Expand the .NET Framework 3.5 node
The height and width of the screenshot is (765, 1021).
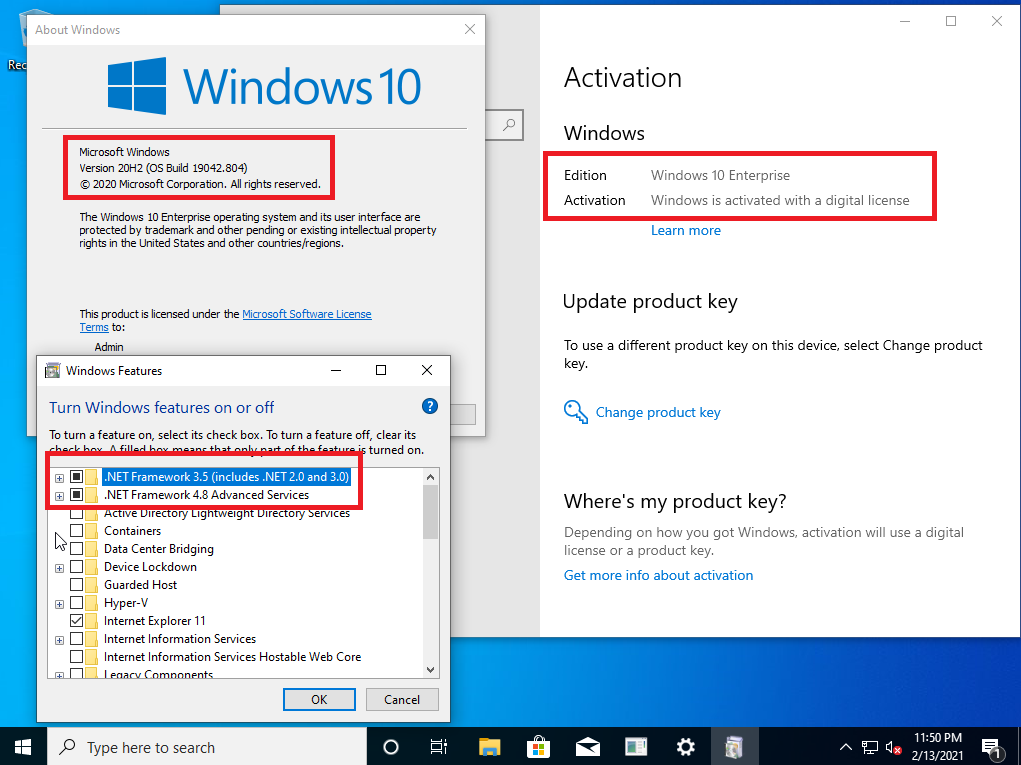click(59, 478)
